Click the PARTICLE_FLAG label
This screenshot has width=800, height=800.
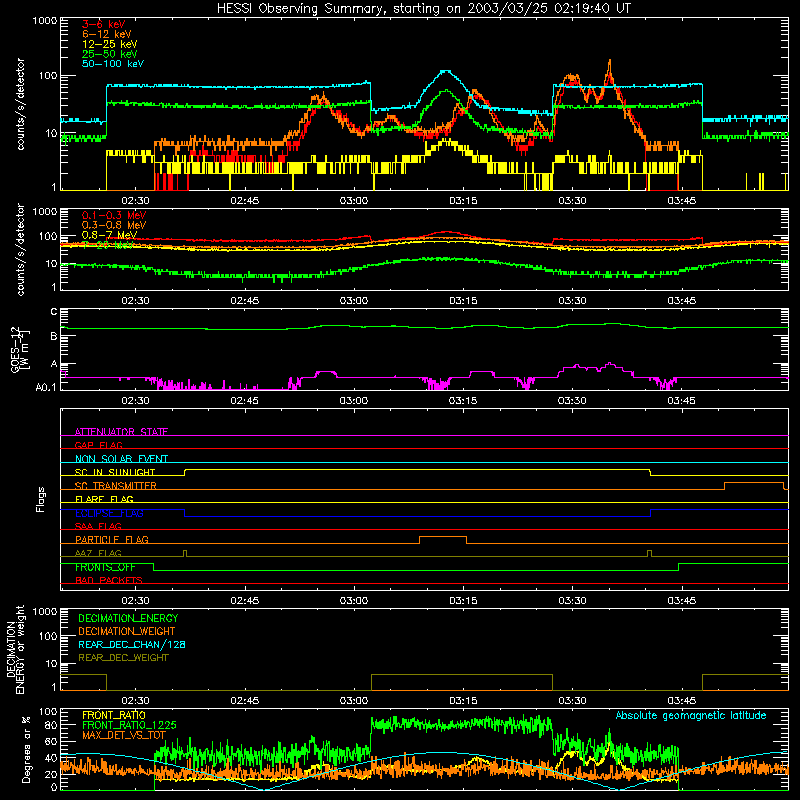click(x=112, y=539)
